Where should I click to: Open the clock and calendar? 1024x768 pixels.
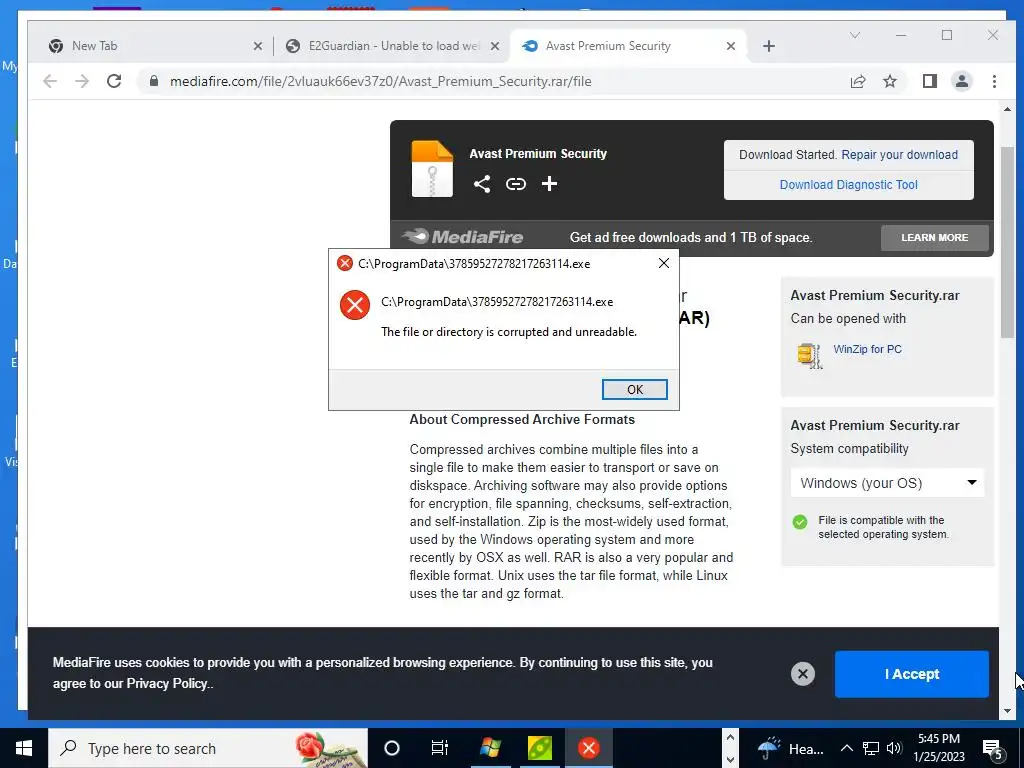point(938,748)
